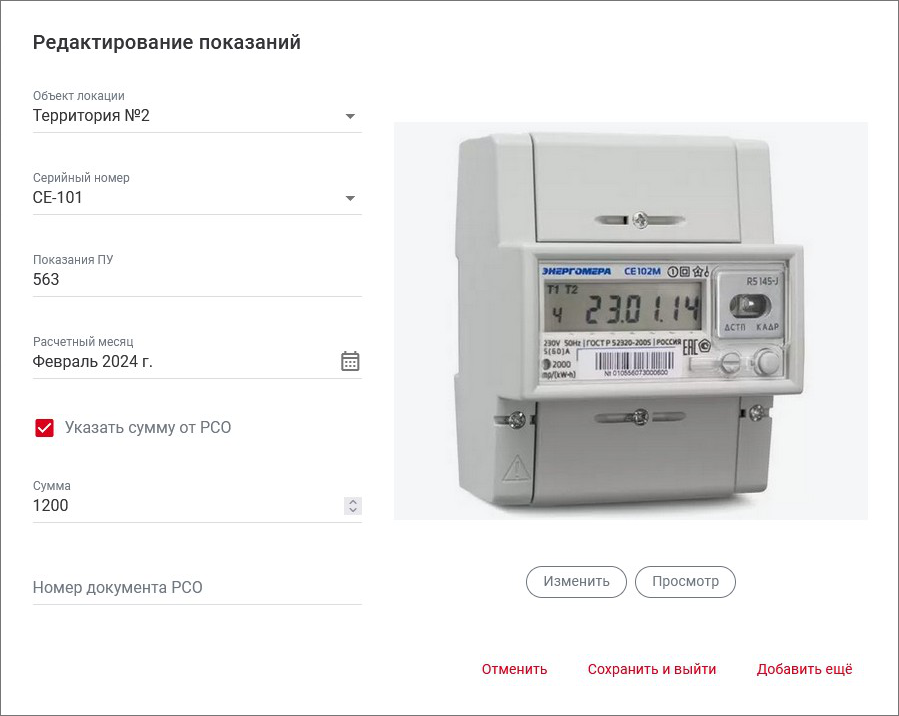
Task: Uncheck the Указать сумму от РСО checkbox
Action: click(x=45, y=428)
